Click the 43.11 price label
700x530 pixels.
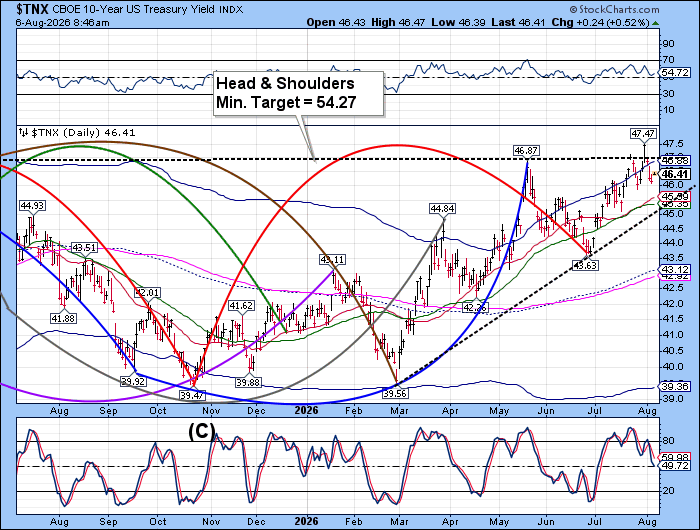tap(333, 259)
